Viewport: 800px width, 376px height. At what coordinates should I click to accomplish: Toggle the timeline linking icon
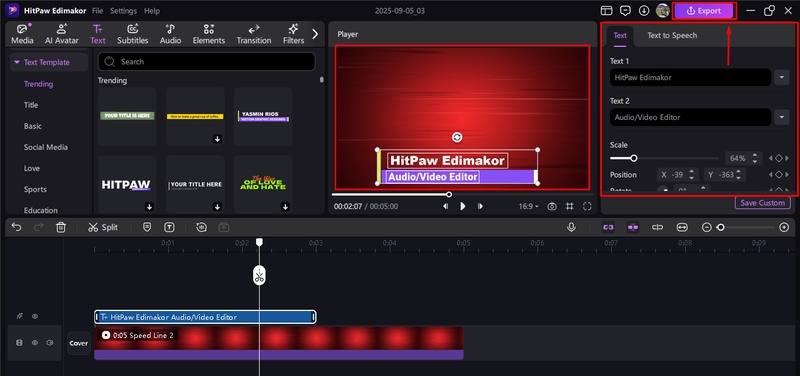coord(608,228)
